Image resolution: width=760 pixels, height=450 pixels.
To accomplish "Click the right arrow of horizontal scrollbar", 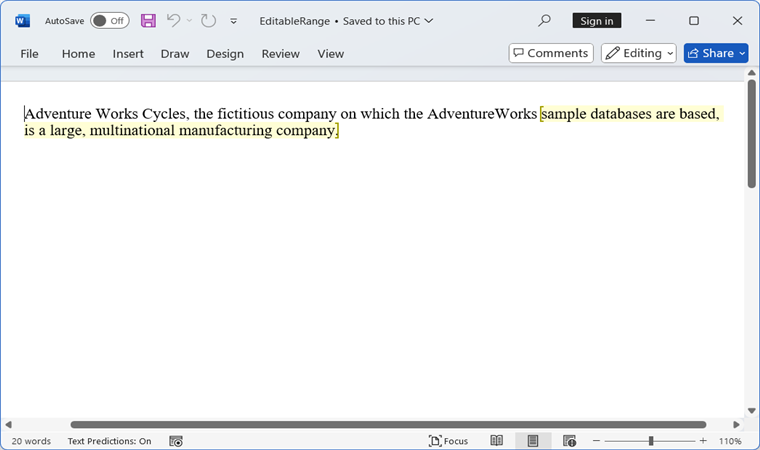I will (x=736, y=424).
